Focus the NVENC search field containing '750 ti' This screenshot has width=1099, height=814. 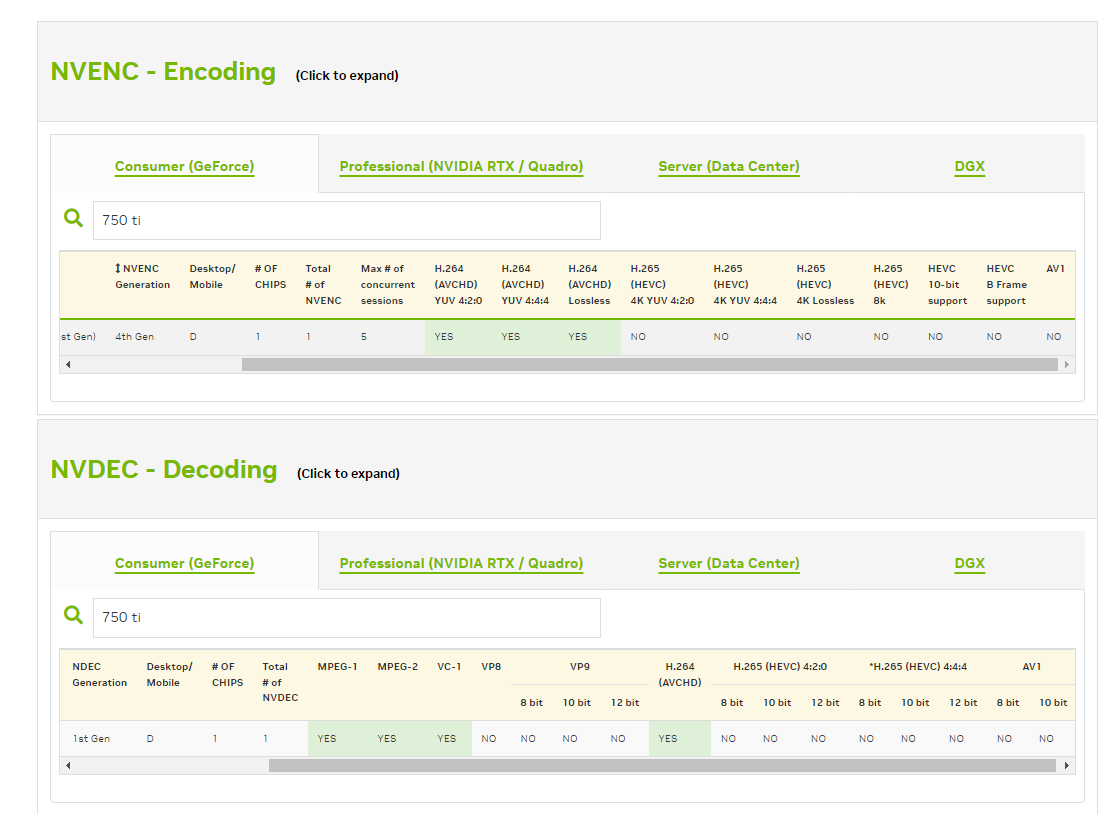tap(346, 220)
